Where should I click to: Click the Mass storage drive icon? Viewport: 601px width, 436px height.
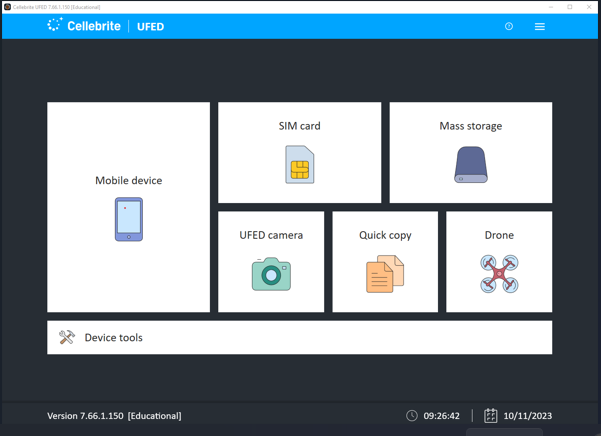click(471, 165)
